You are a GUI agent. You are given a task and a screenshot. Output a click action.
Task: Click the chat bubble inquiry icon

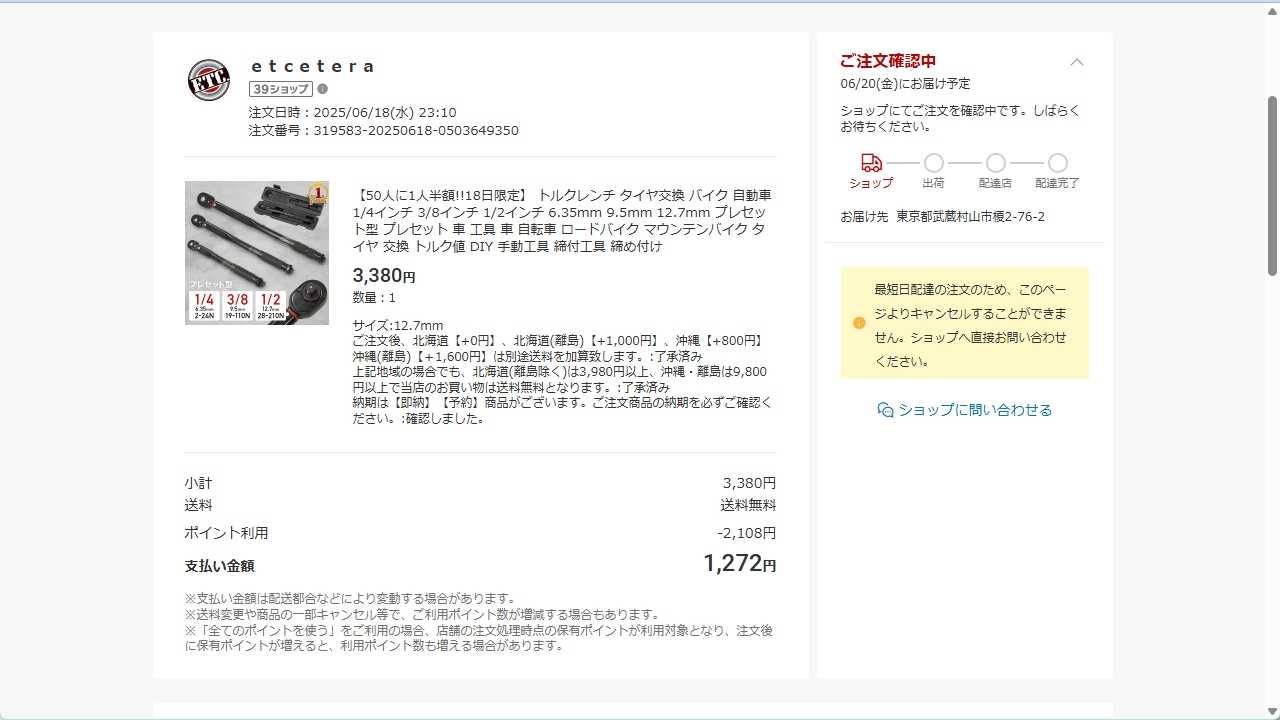(x=885, y=410)
